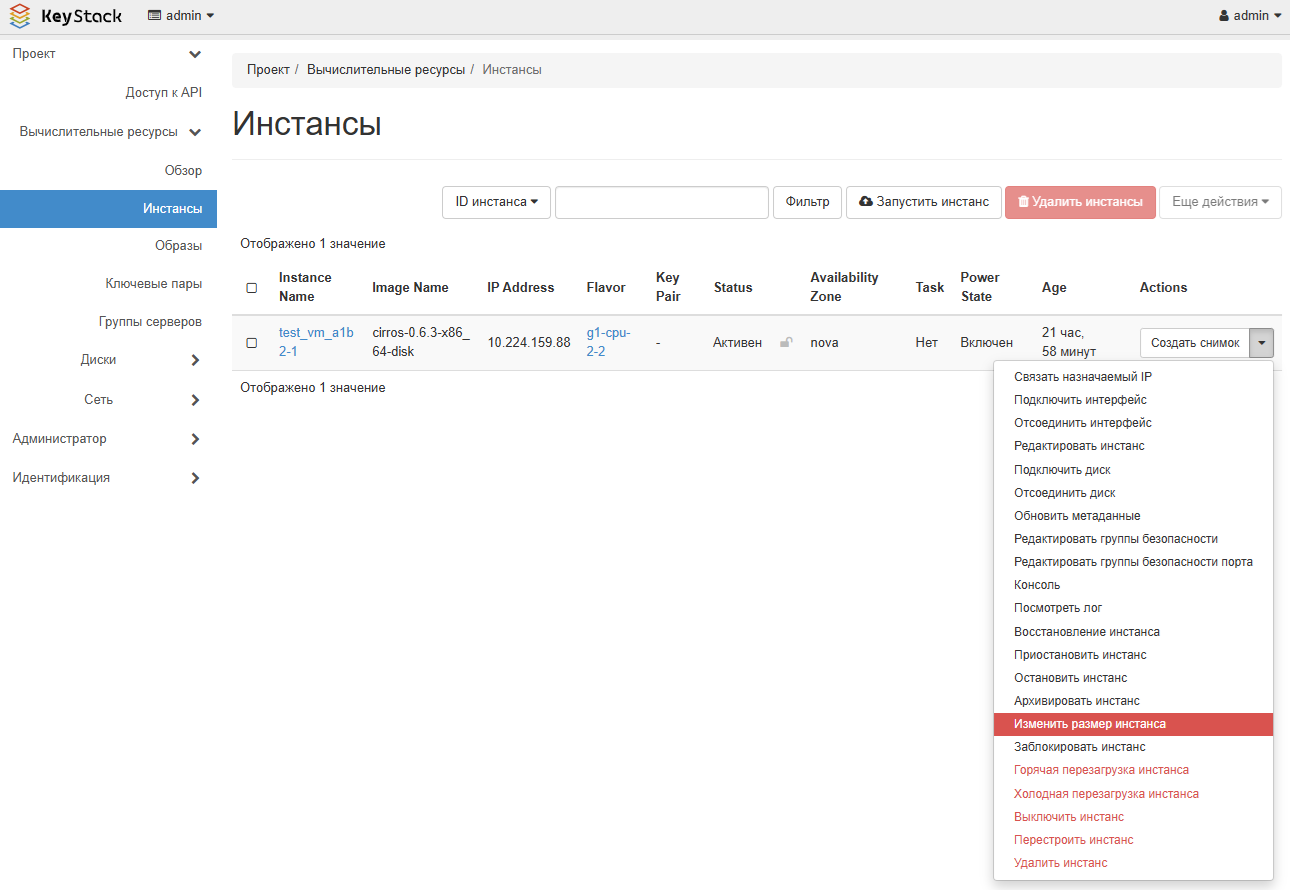Image resolution: width=1290 pixels, height=890 pixels.
Task: Click Запустить инстанс cloud button
Action: pyautogui.click(x=923, y=202)
